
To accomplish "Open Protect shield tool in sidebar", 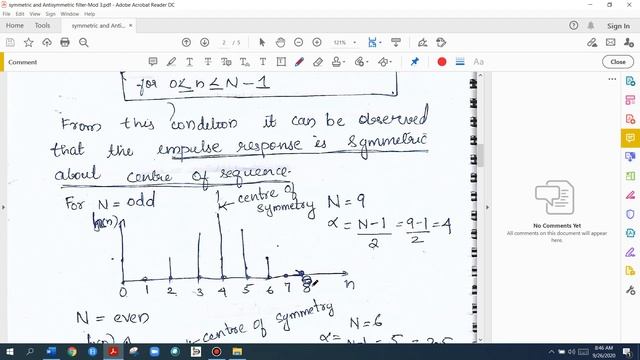I will click(x=630, y=214).
